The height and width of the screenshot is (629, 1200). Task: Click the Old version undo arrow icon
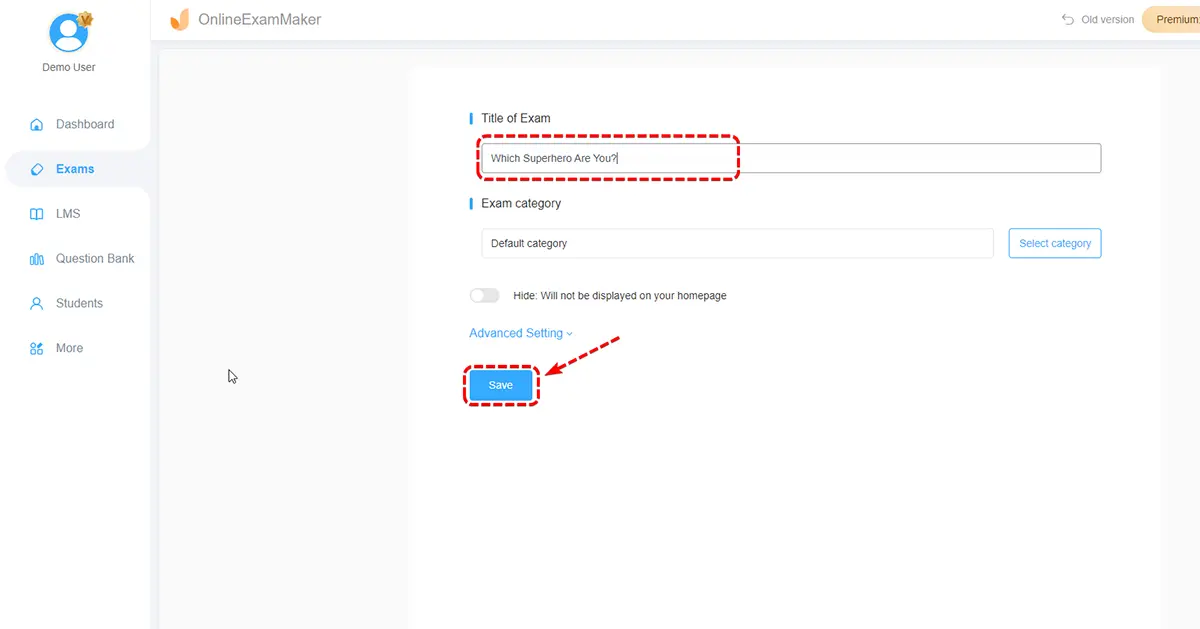[x=1068, y=19]
